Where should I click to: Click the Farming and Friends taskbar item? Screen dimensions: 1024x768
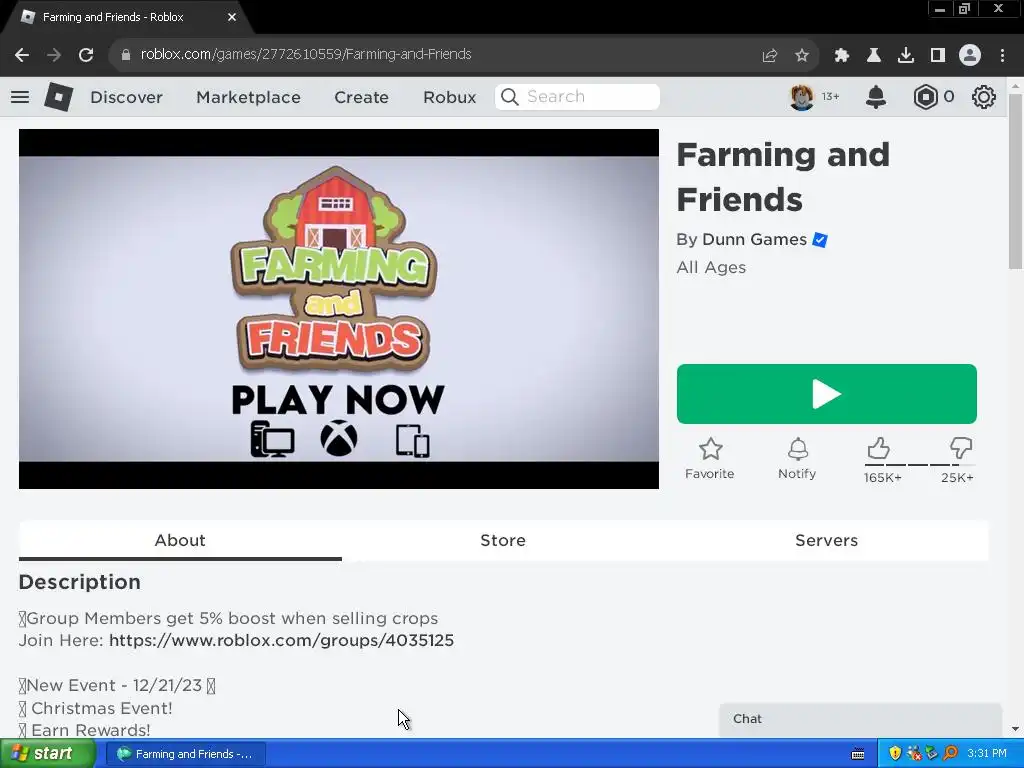click(185, 754)
